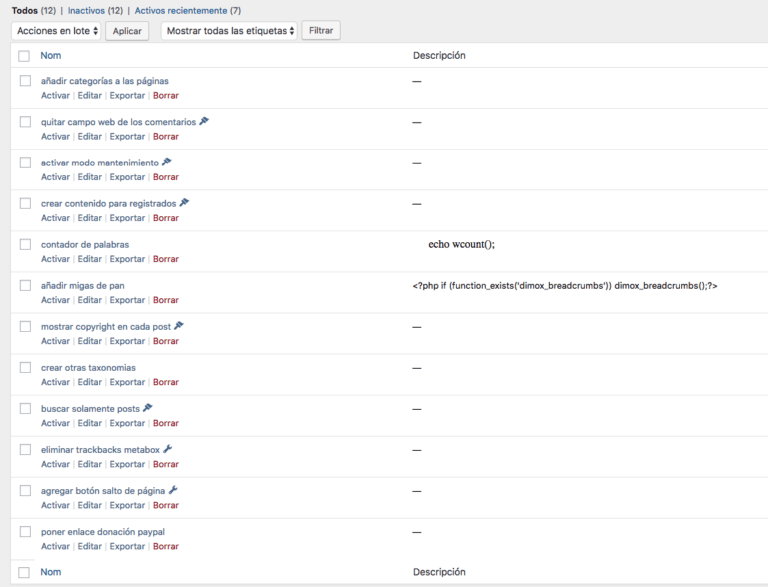Click the Aplicar button
Viewport: 768px width, 587px height.
pyautogui.click(x=127, y=31)
